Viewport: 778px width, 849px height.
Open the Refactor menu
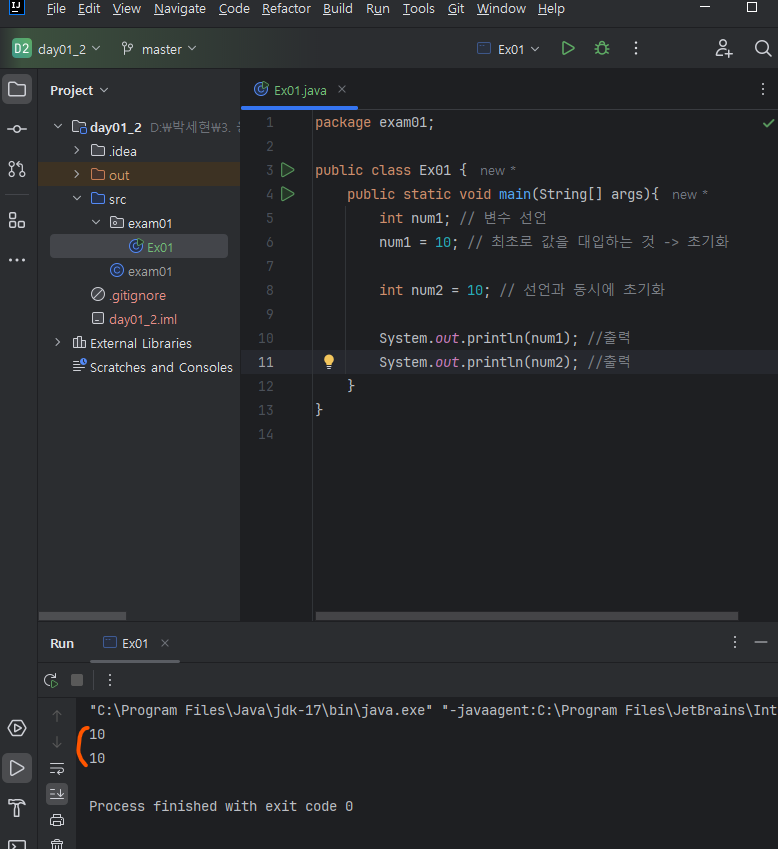point(286,9)
